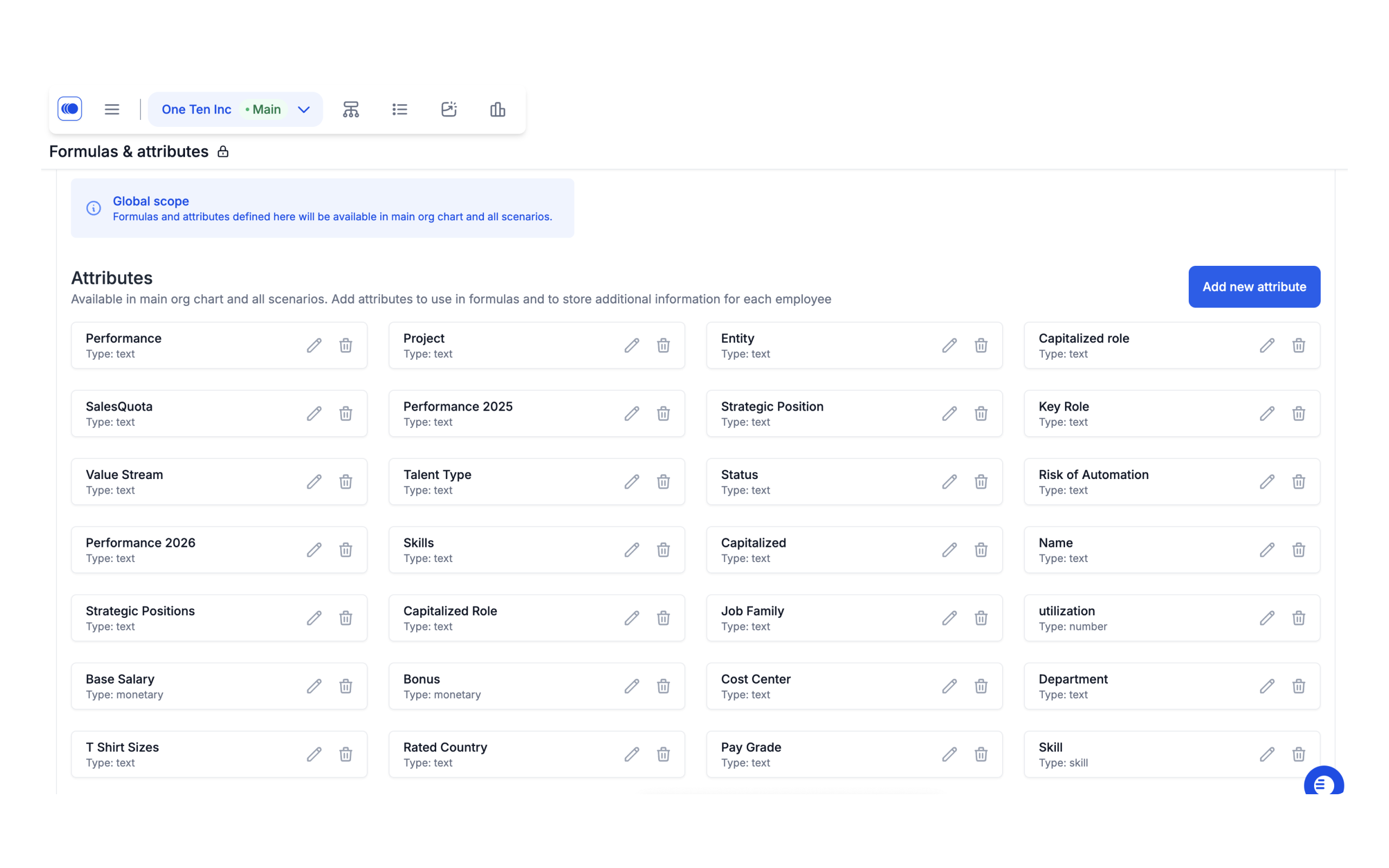
Task: Click the lock icon next to Formulas & attributes
Action: click(224, 151)
